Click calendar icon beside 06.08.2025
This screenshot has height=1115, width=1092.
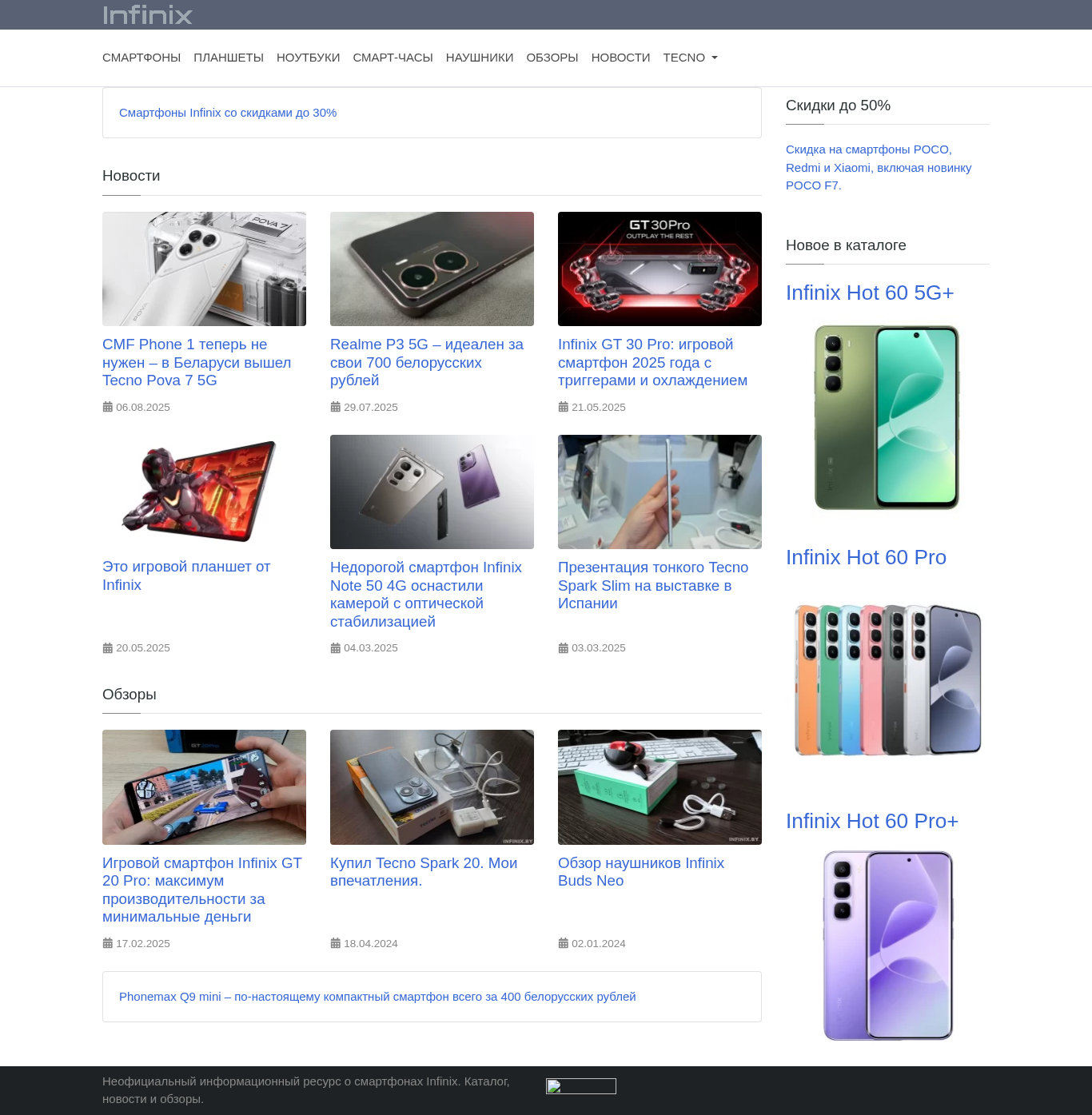107,407
